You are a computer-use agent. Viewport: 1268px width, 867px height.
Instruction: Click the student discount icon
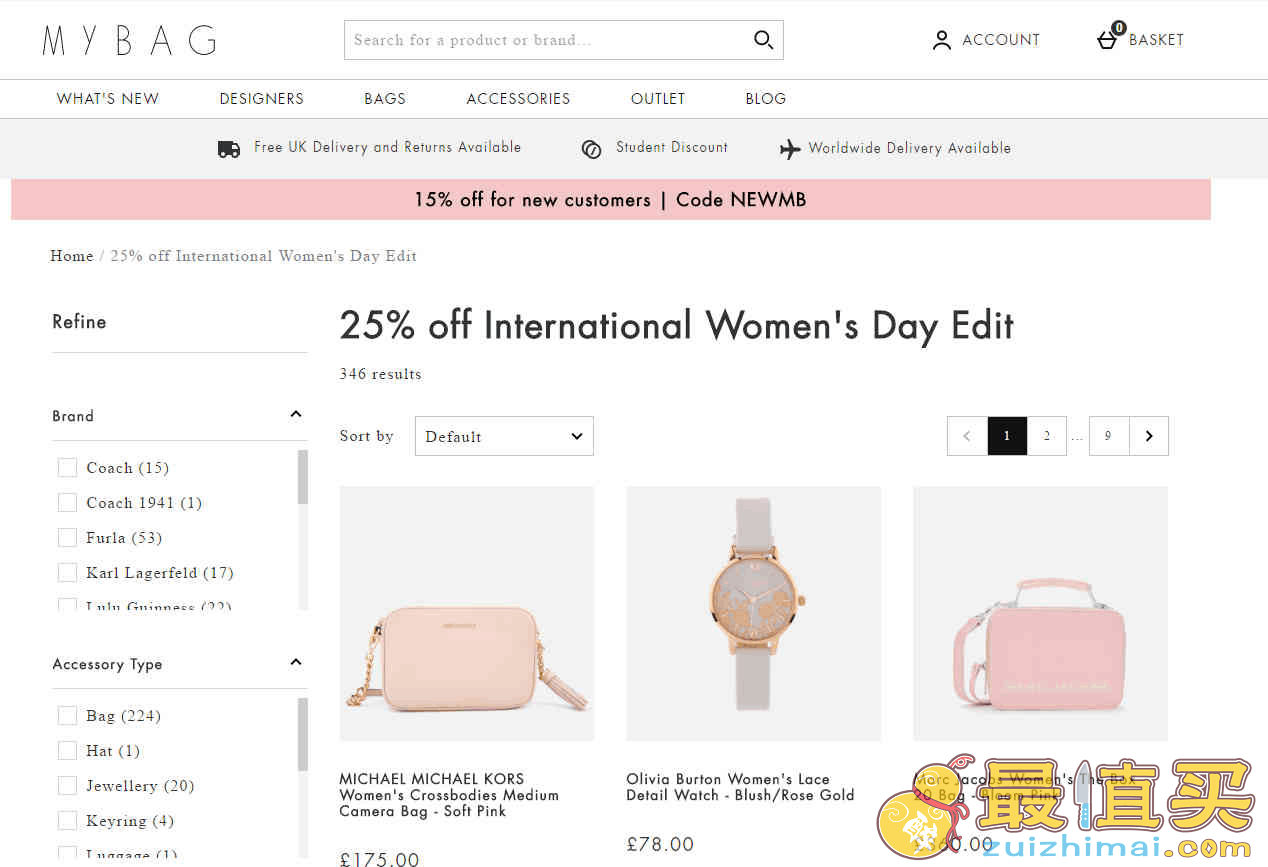coord(591,148)
